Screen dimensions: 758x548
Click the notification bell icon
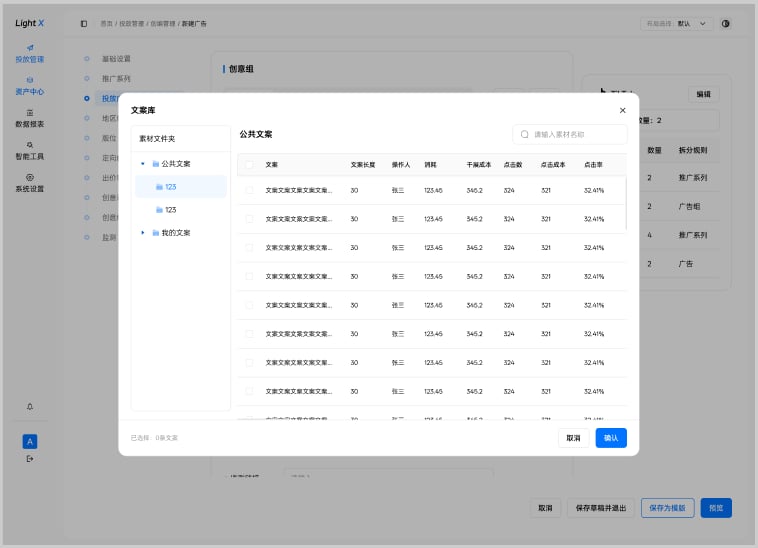[30, 407]
